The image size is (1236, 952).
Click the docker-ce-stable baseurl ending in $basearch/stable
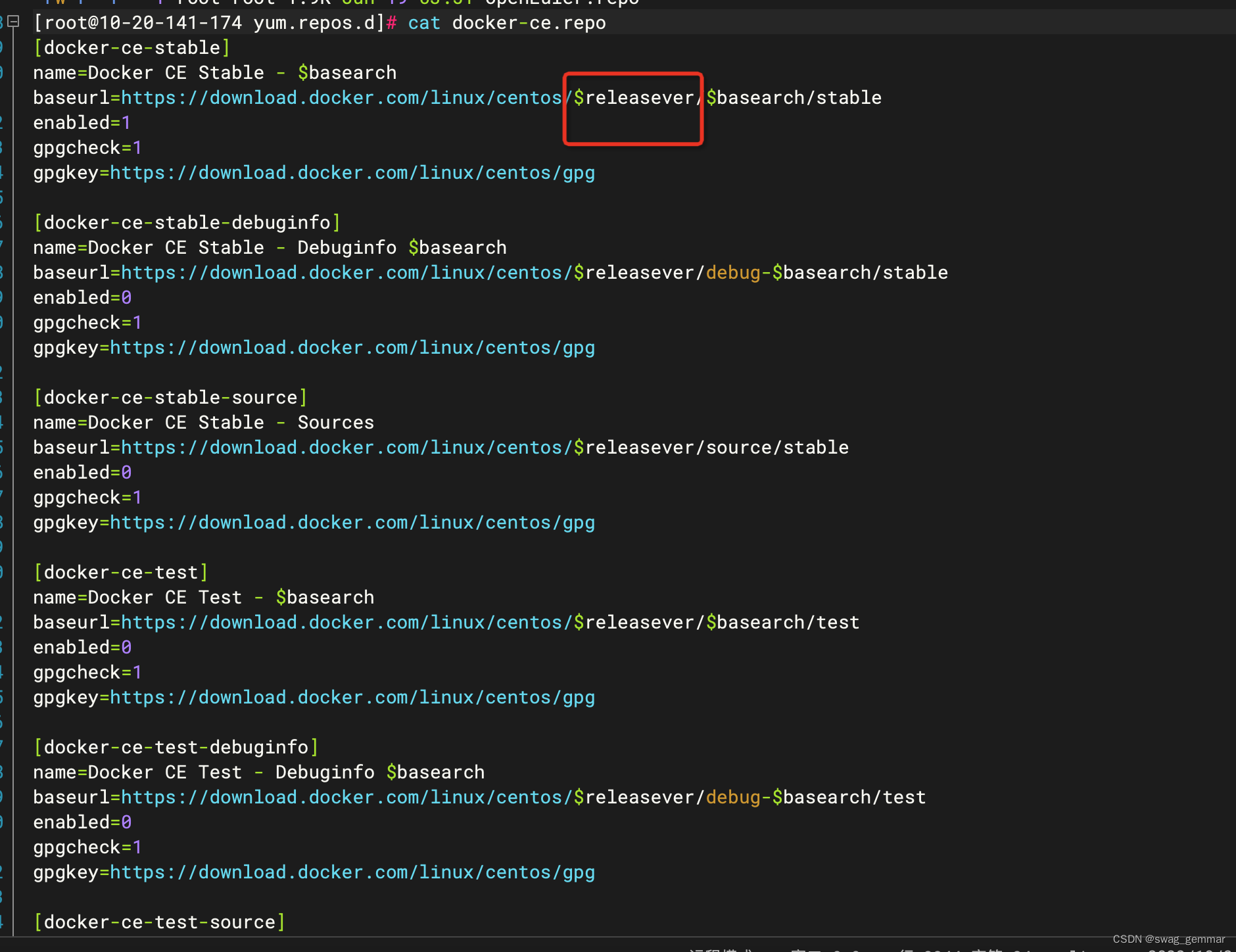458,98
